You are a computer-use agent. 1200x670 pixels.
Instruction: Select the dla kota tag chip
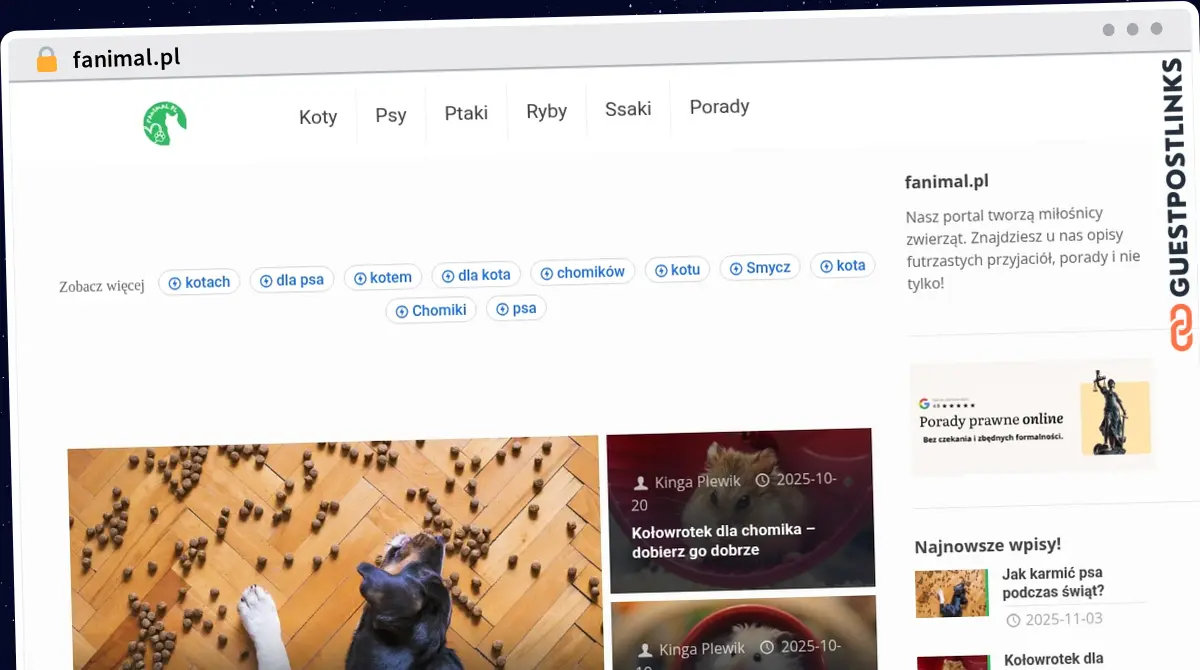coord(476,274)
